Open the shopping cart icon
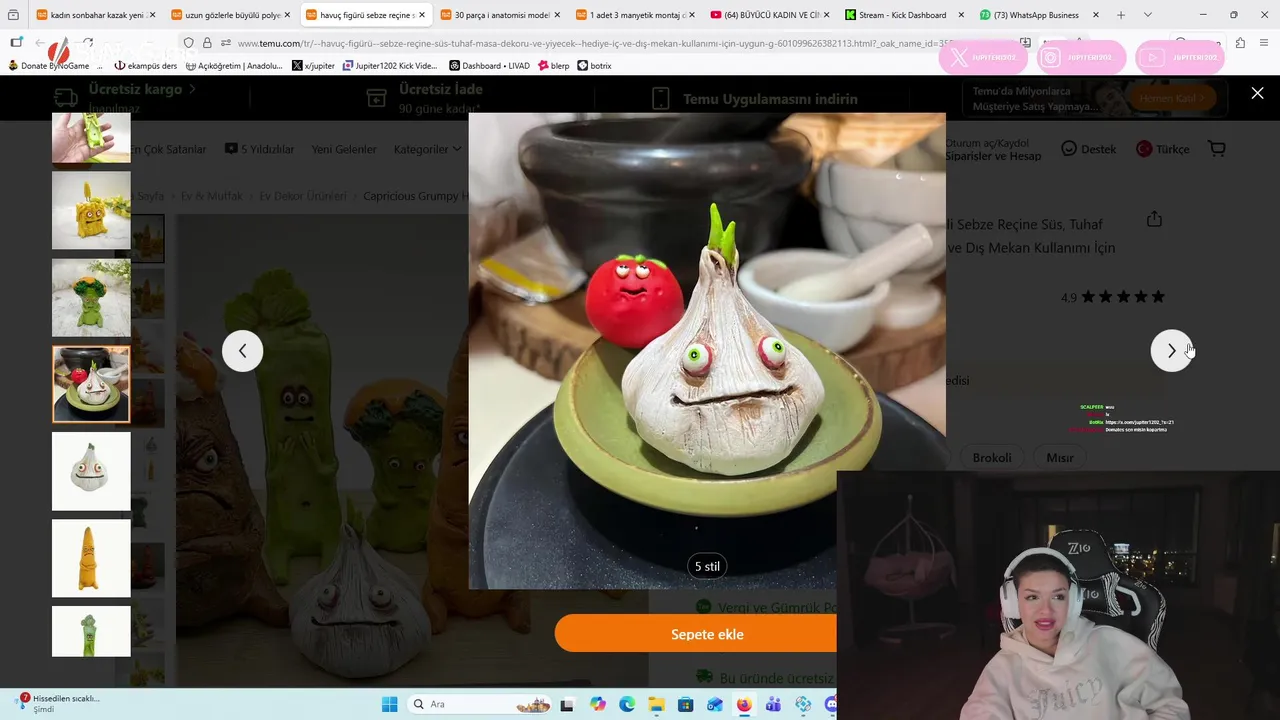This screenshot has width=1280, height=720. coord(1216,149)
